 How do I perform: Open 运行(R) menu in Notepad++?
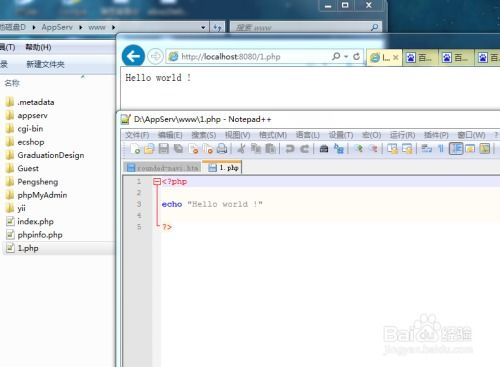[x=402, y=135]
